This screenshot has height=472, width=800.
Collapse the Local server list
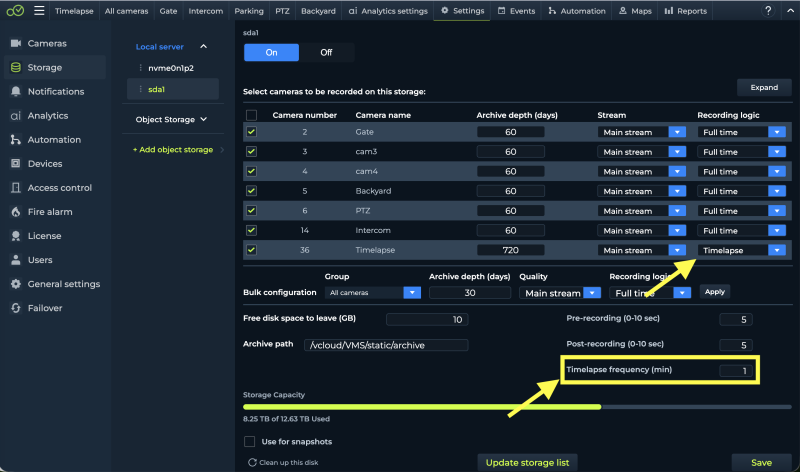(204, 46)
